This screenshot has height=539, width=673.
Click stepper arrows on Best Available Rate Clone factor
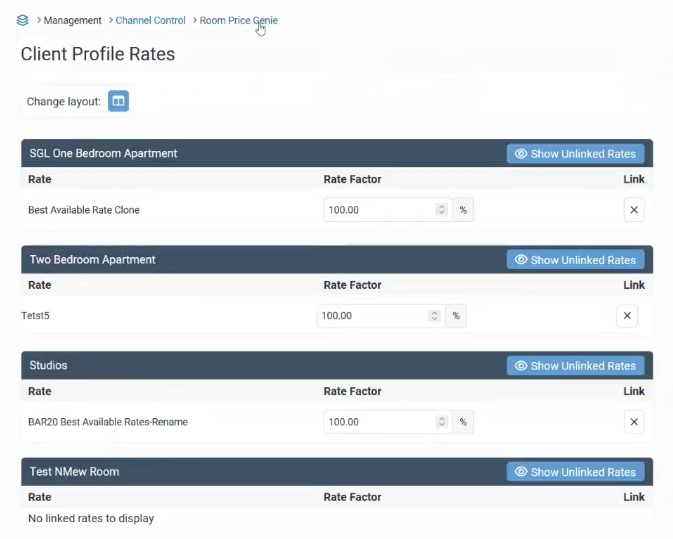click(x=441, y=210)
